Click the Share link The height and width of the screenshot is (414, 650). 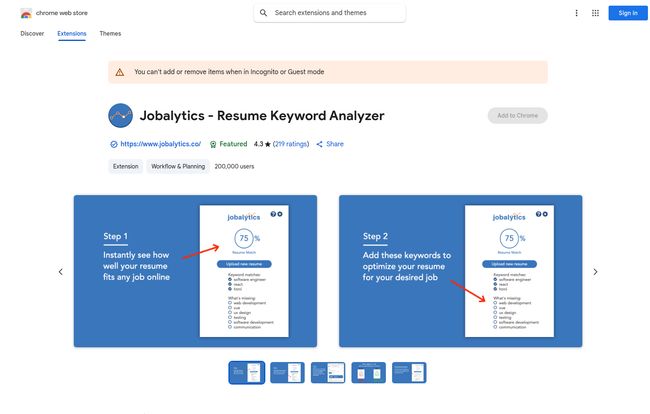point(335,144)
